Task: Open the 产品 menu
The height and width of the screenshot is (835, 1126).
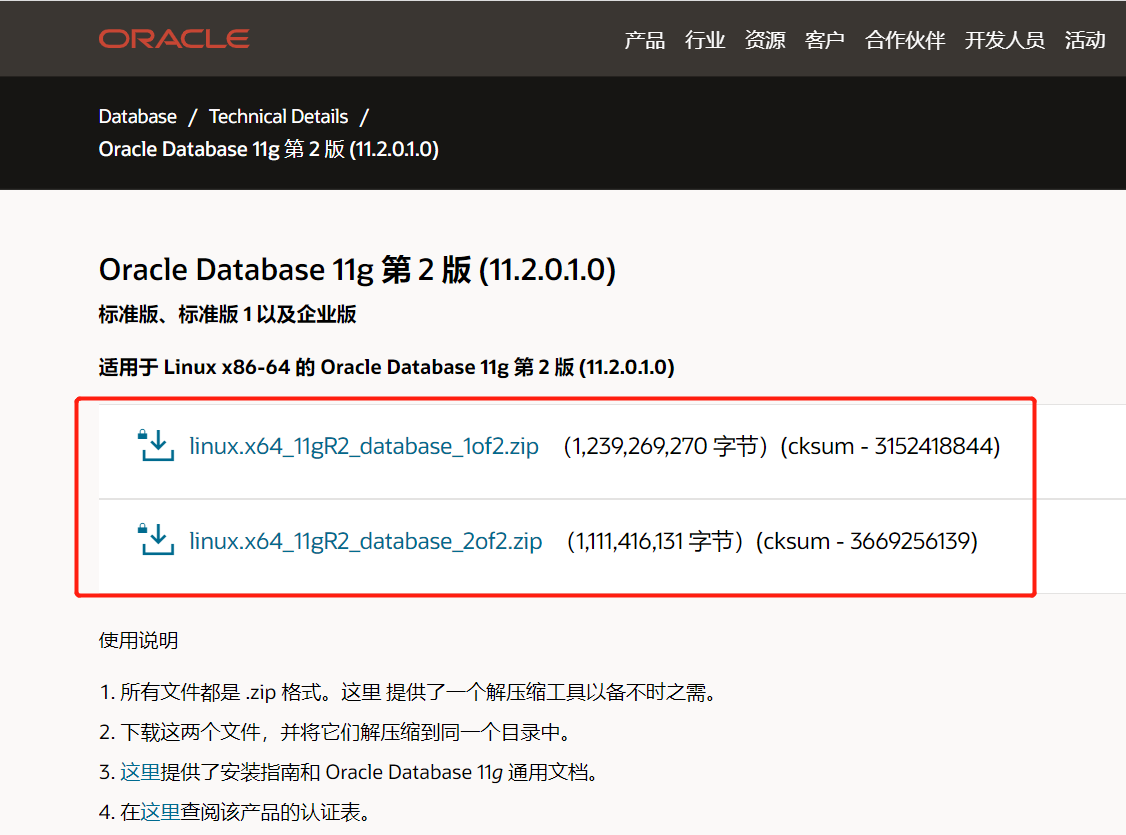Action: click(644, 39)
